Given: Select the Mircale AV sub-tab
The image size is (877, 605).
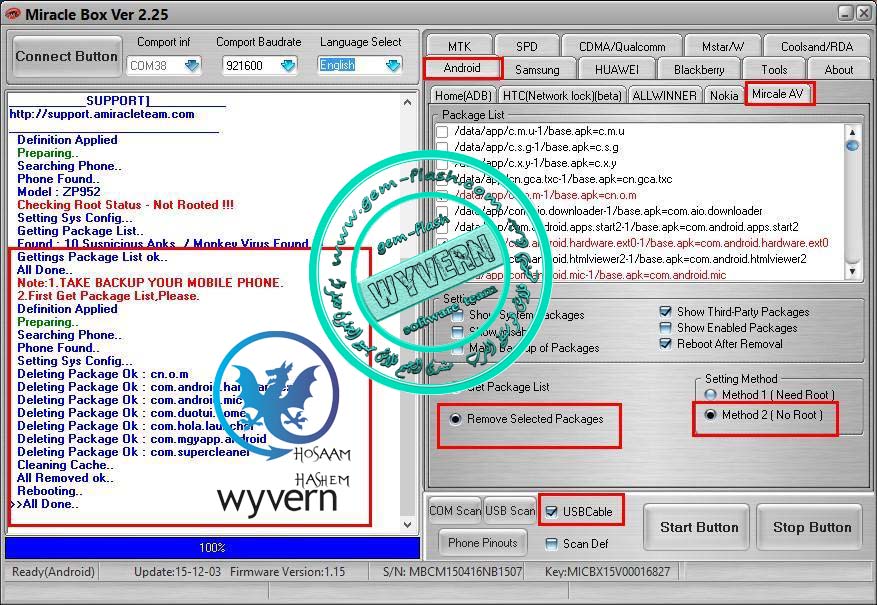Looking at the screenshot, I should point(777,94).
